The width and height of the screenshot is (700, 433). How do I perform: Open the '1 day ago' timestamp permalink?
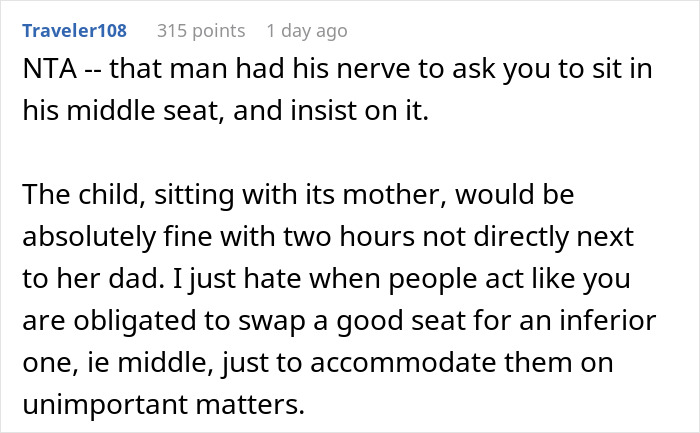coord(307,31)
